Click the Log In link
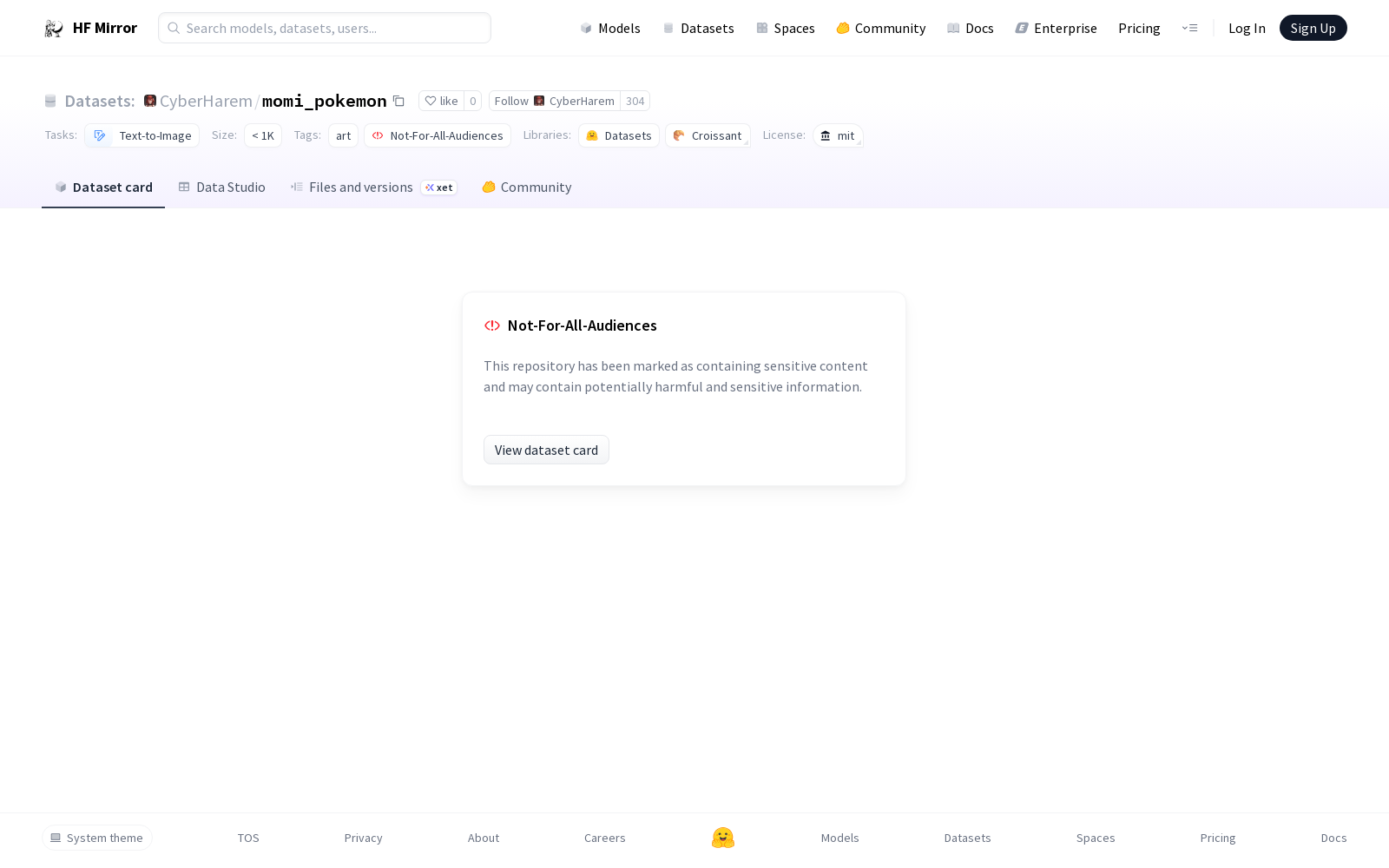 (x=1247, y=28)
